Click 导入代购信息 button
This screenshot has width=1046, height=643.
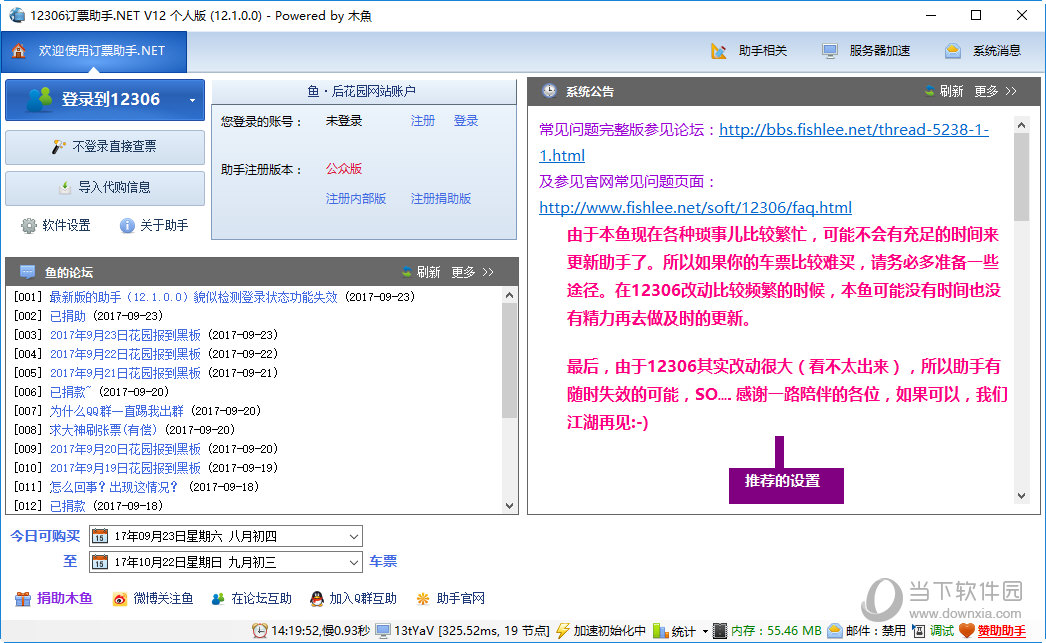[x=105, y=187]
